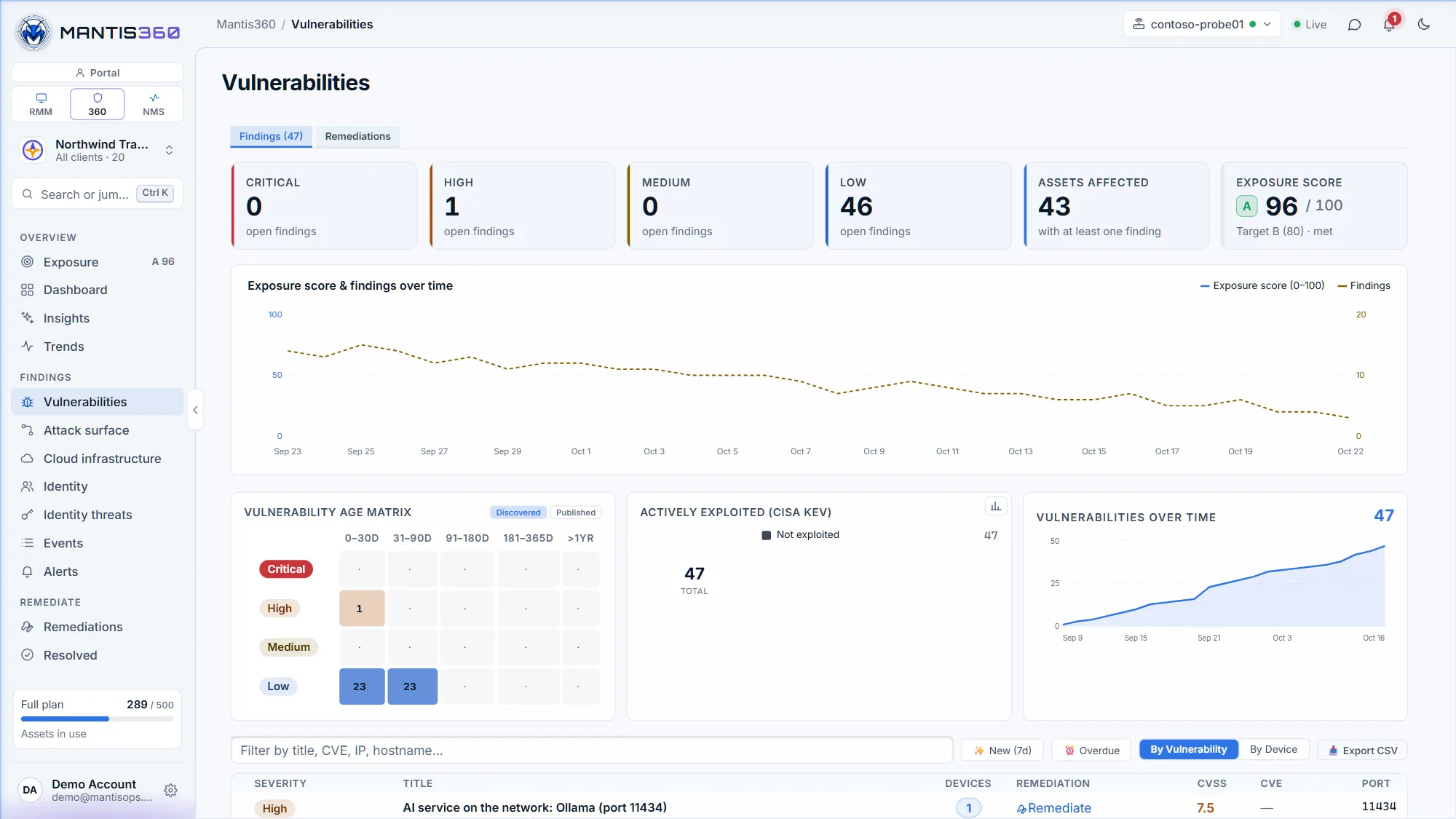The height and width of the screenshot is (819, 1456).
Task: Click the Portal button
Action: click(x=98, y=73)
